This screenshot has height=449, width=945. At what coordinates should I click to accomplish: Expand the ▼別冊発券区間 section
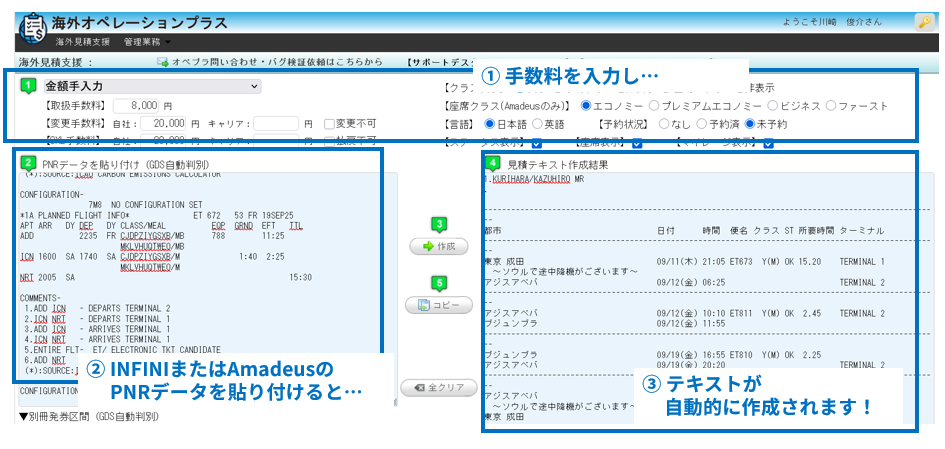(x=89, y=416)
